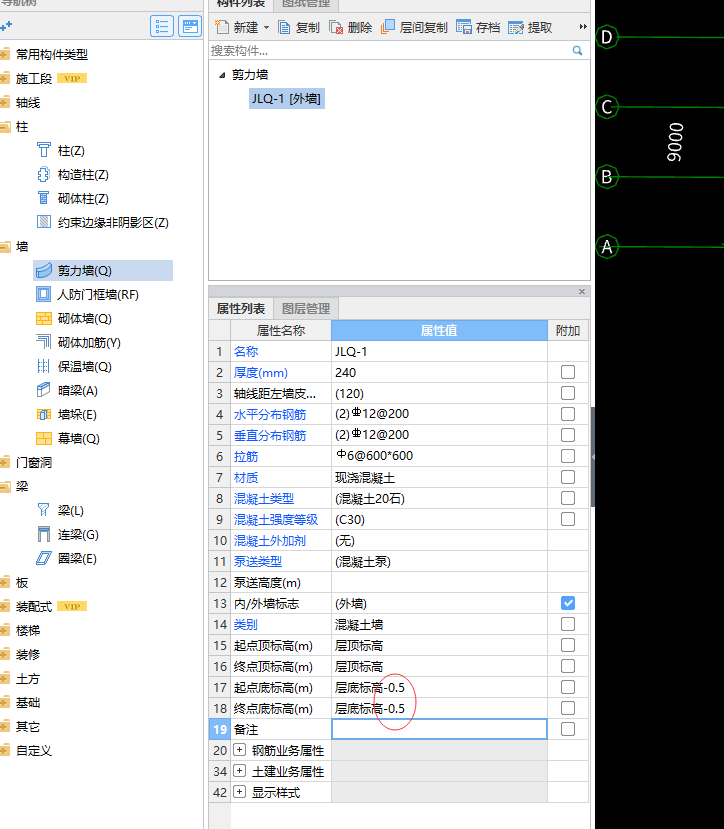Click the 复制 copy toolbar button

[299, 27]
